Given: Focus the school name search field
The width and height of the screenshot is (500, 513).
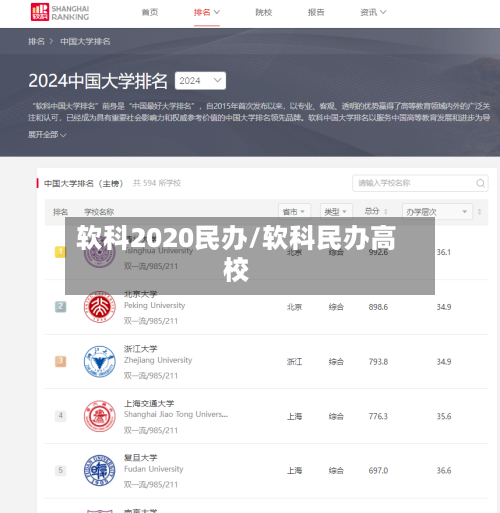Looking at the screenshot, I should click(420, 183).
